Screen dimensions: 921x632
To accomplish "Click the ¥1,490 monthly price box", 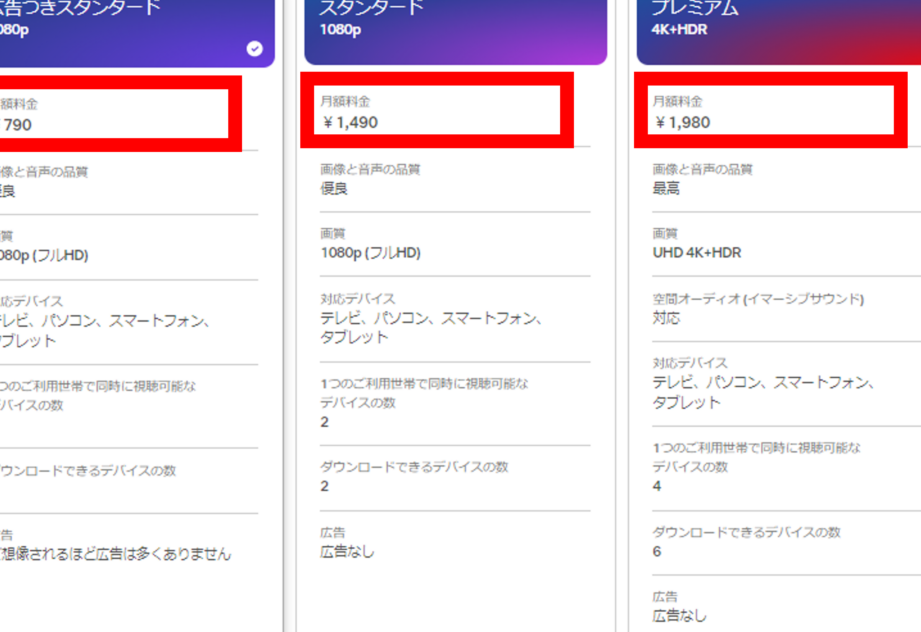I will point(437,110).
